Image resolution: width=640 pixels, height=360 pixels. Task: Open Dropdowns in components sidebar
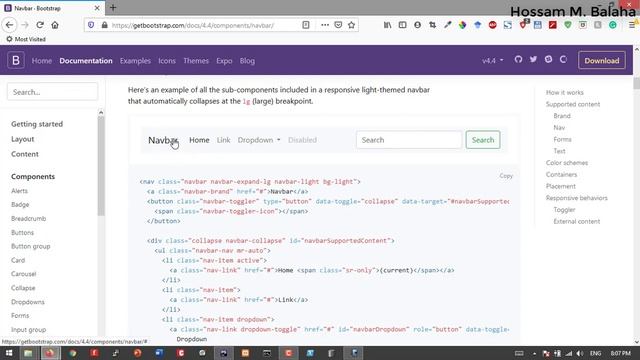(x=28, y=302)
